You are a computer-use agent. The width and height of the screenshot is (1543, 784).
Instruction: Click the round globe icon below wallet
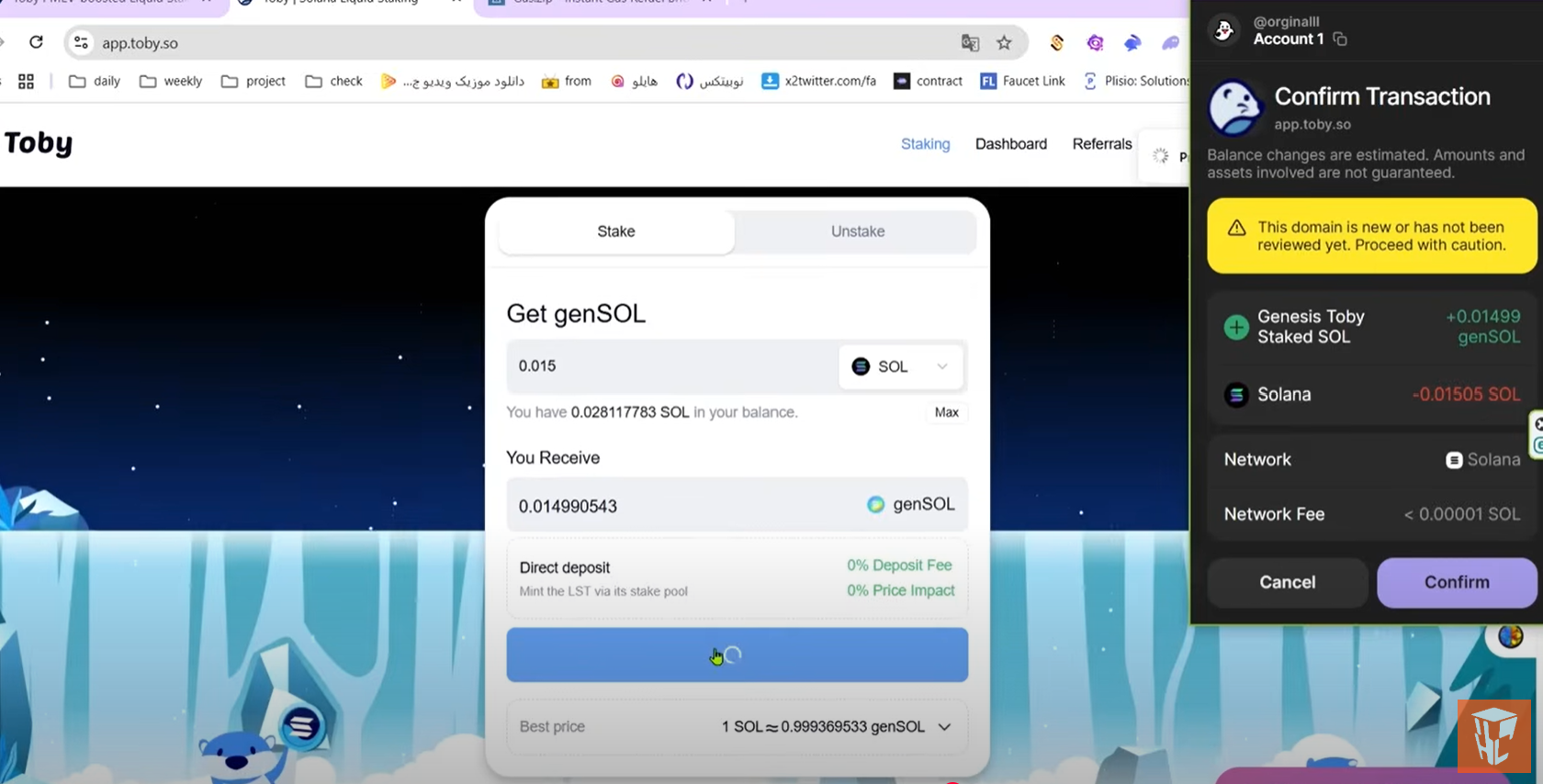point(1510,635)
